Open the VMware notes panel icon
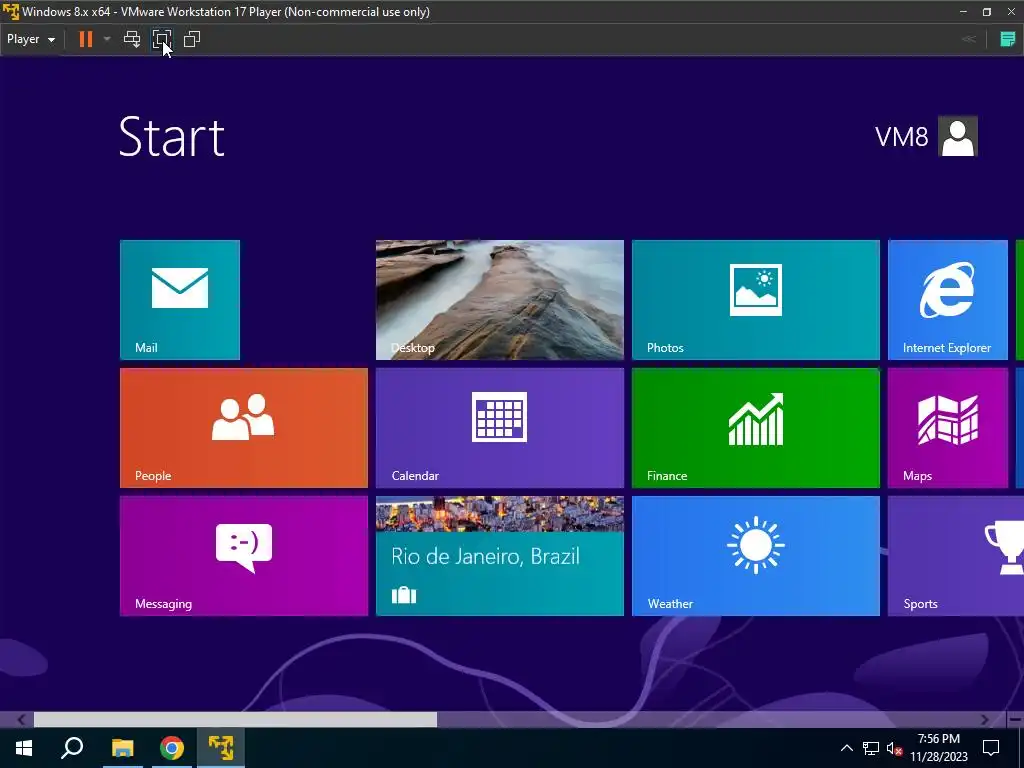The image size is (1024, 768). (1008, 39)
